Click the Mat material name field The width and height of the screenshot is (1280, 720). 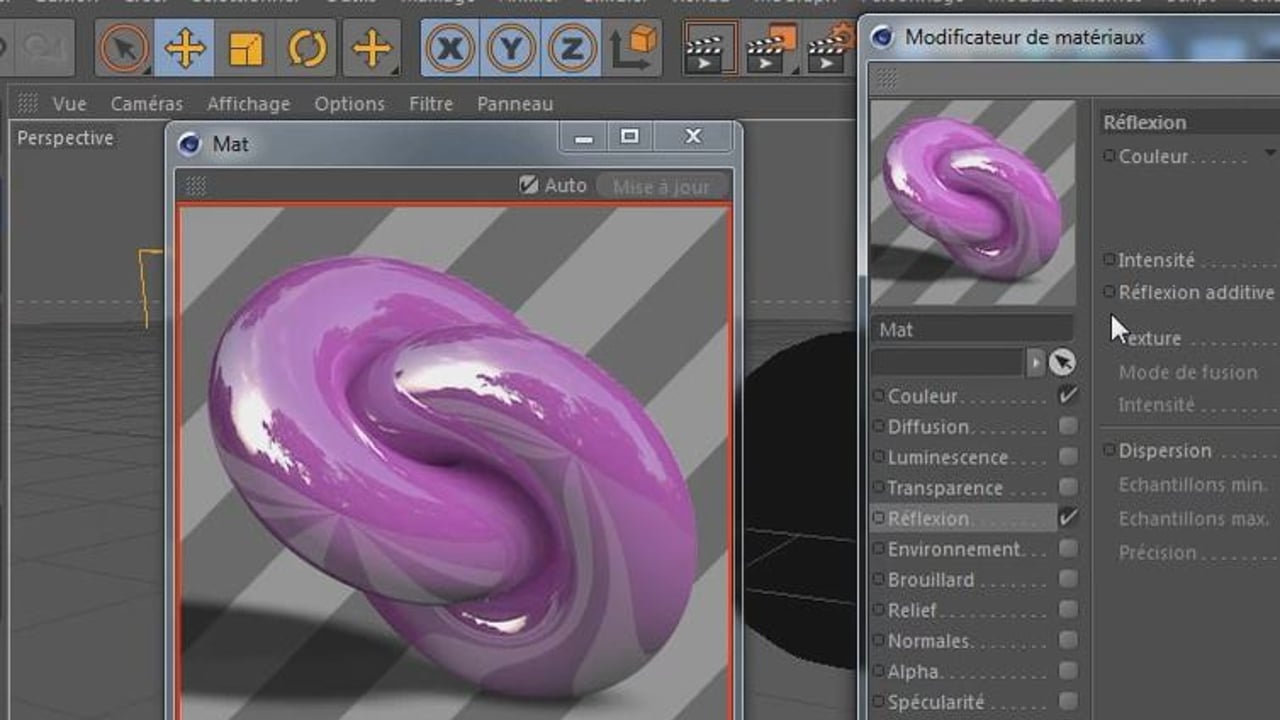coord(971,329)
